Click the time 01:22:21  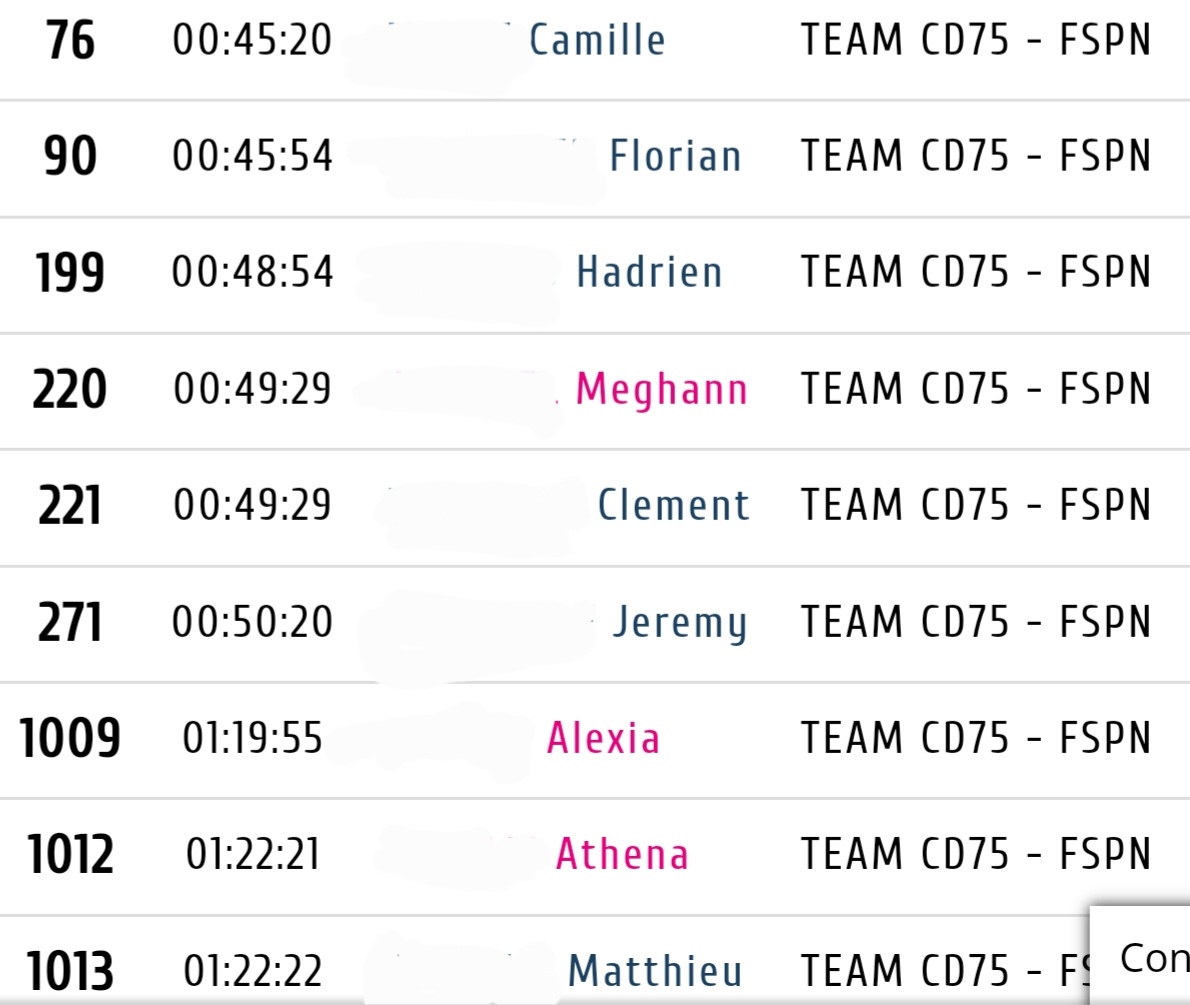252,855
